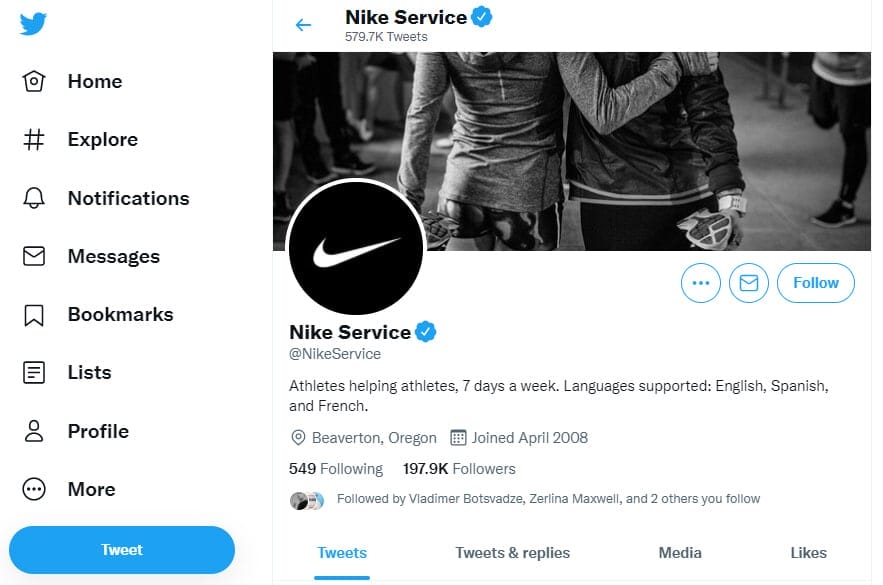Send a direct message to Nike Service
The image size is (883, 585).
[748, 283]
